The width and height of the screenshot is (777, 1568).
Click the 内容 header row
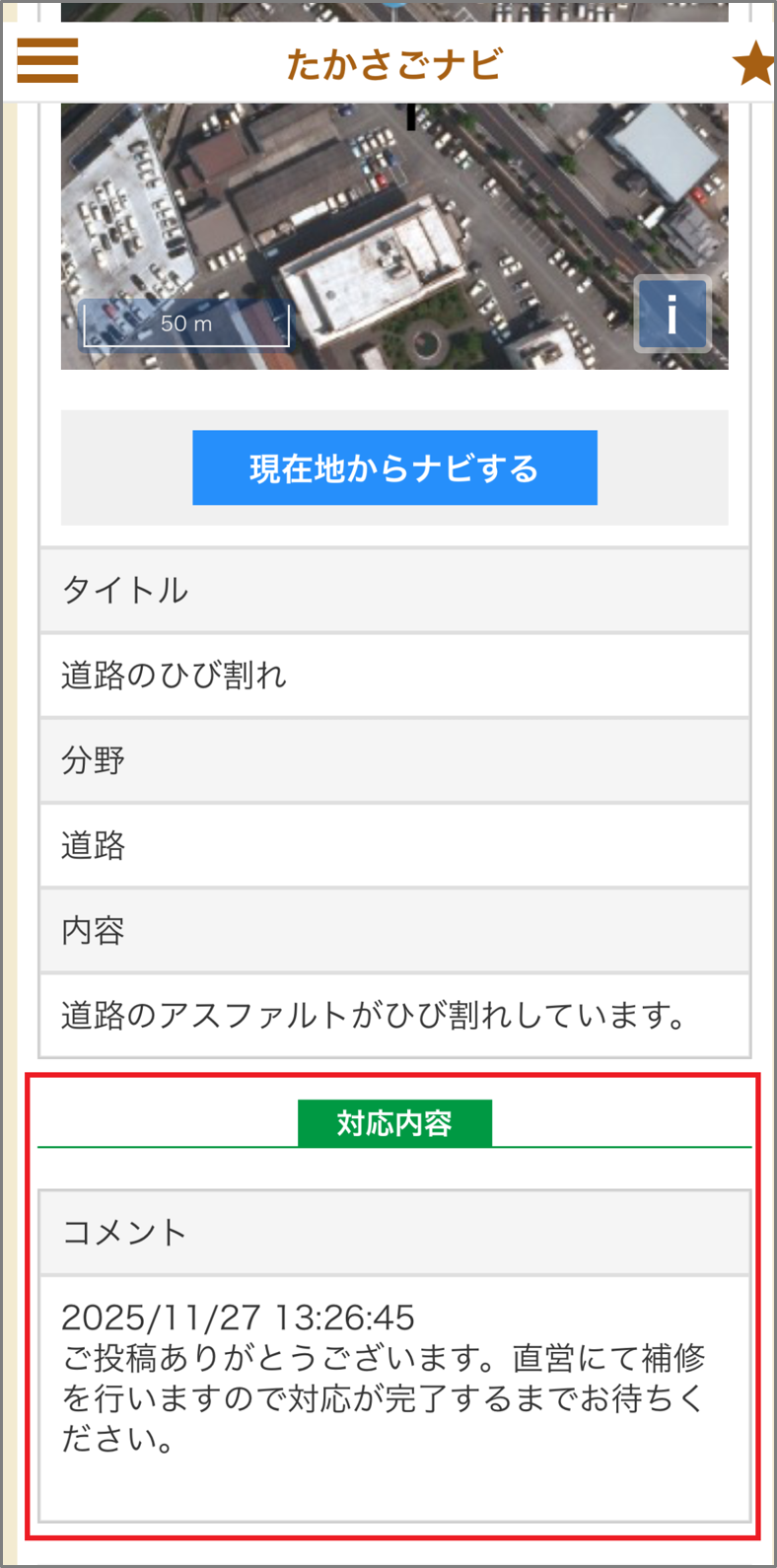click(394, 931)
